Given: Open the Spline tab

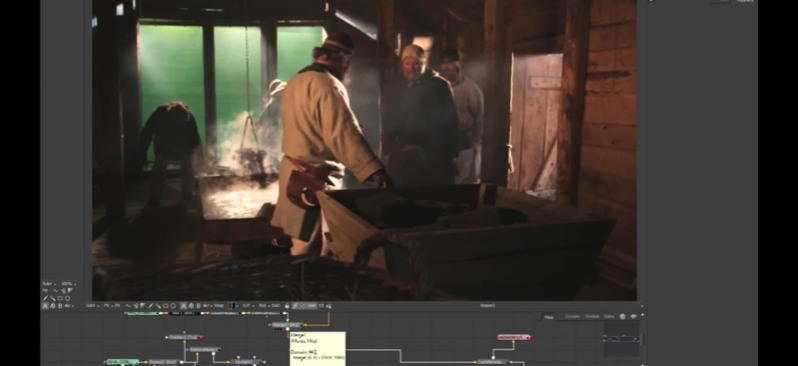Looking at the screenshot, I should point(609,317).
